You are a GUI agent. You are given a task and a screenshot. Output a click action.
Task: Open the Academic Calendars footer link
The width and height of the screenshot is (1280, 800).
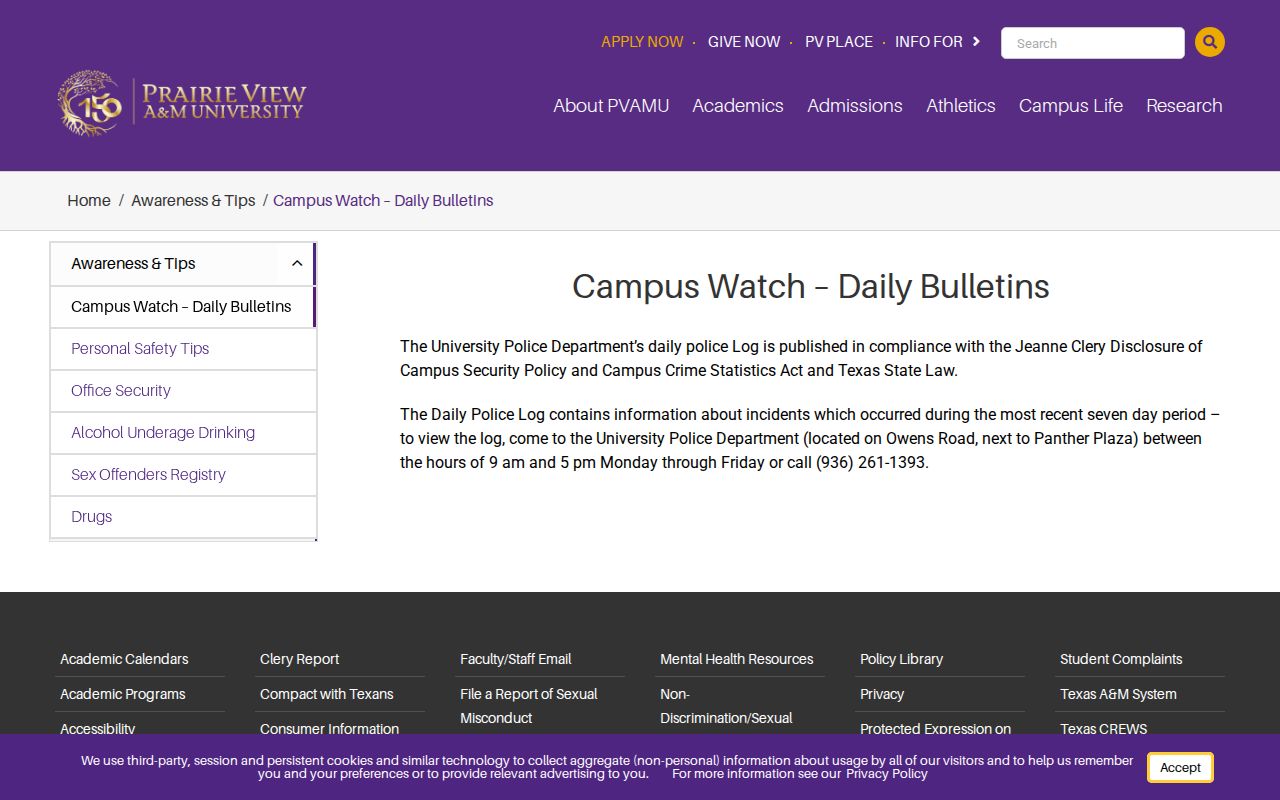coord(124,659)
